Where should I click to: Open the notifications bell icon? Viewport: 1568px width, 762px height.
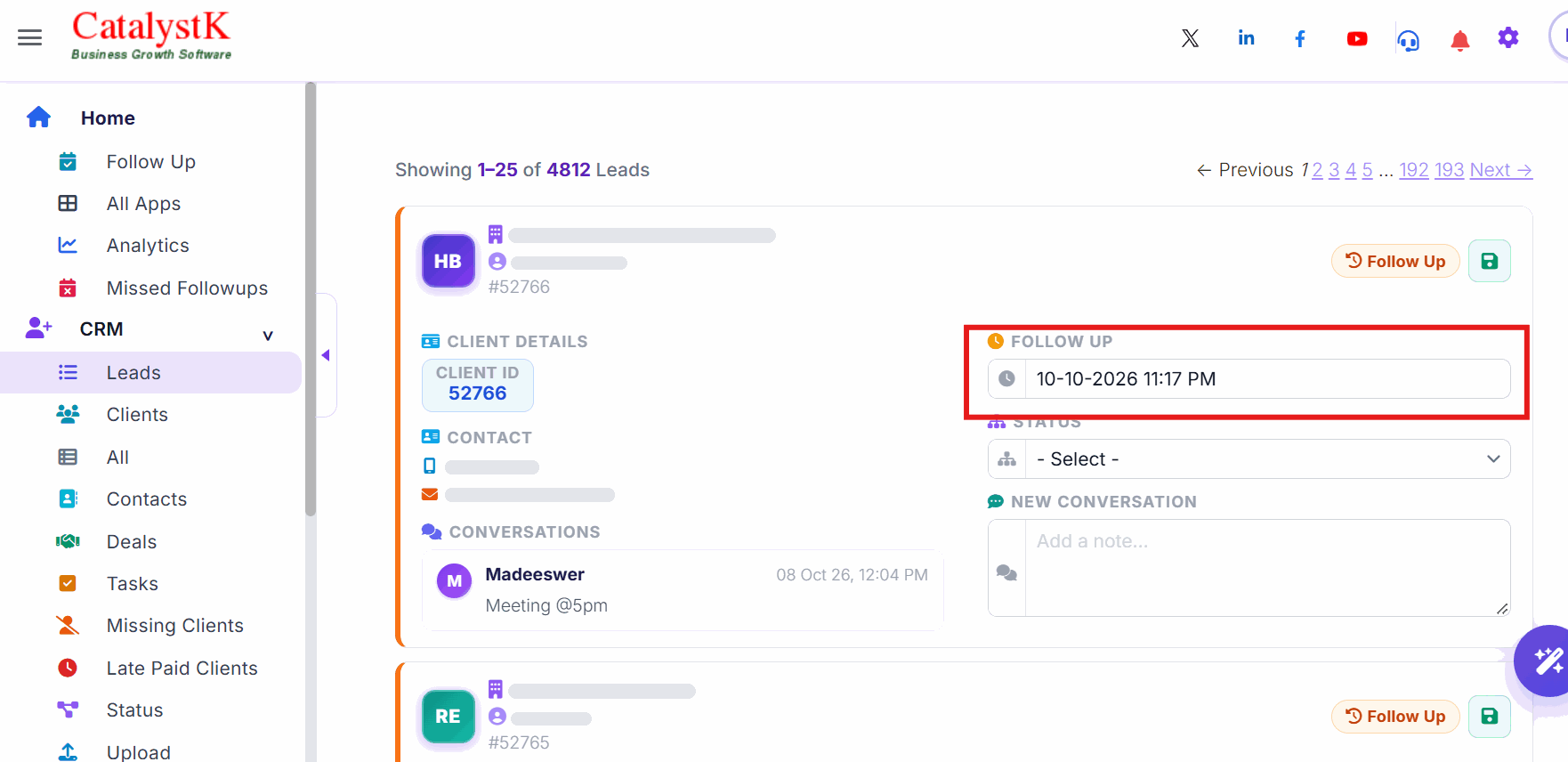coord(1459,40)
